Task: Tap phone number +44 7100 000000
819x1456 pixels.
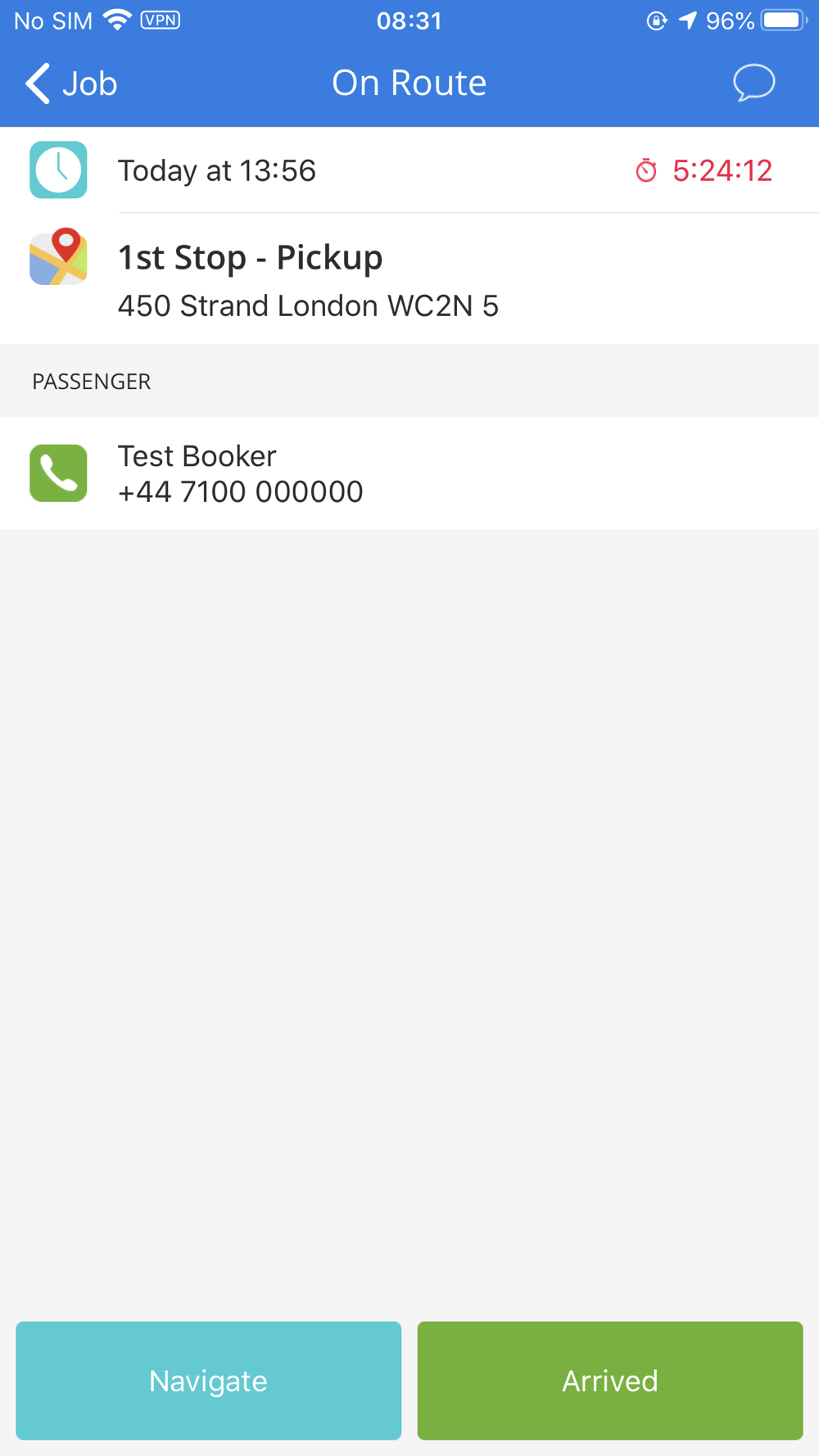Action: 241,491
